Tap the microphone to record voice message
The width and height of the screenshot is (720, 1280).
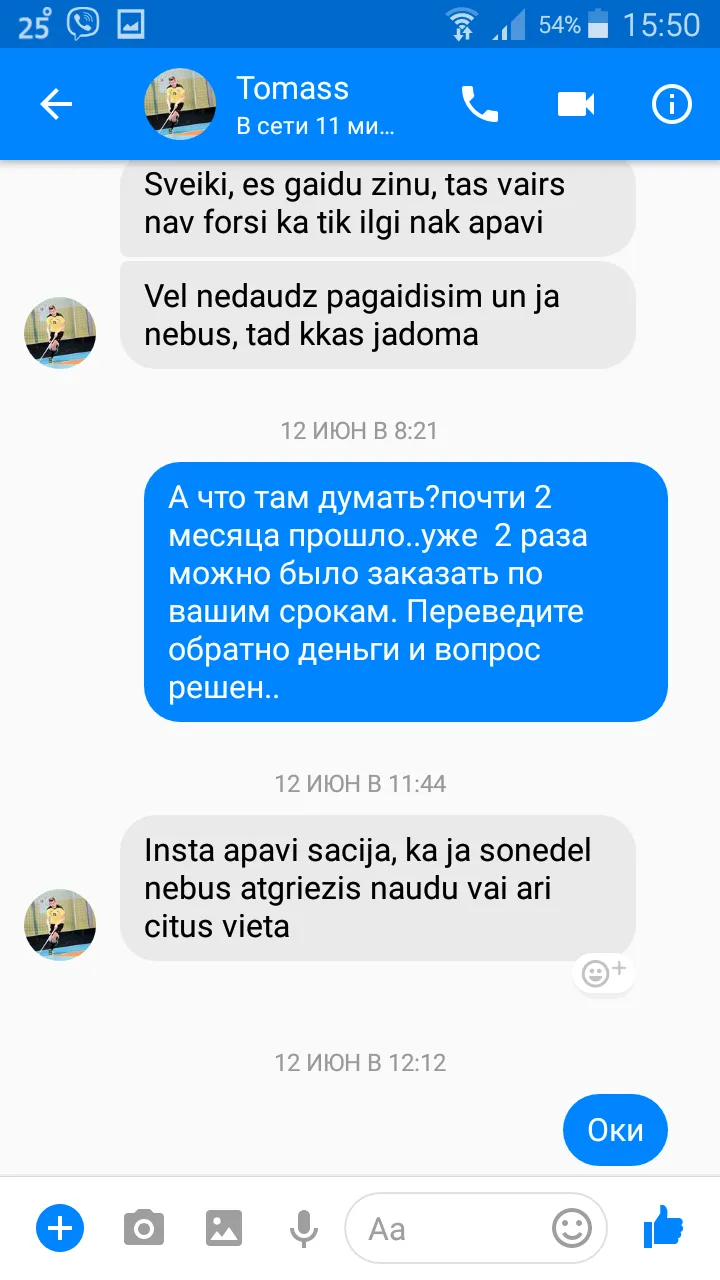303,1228
